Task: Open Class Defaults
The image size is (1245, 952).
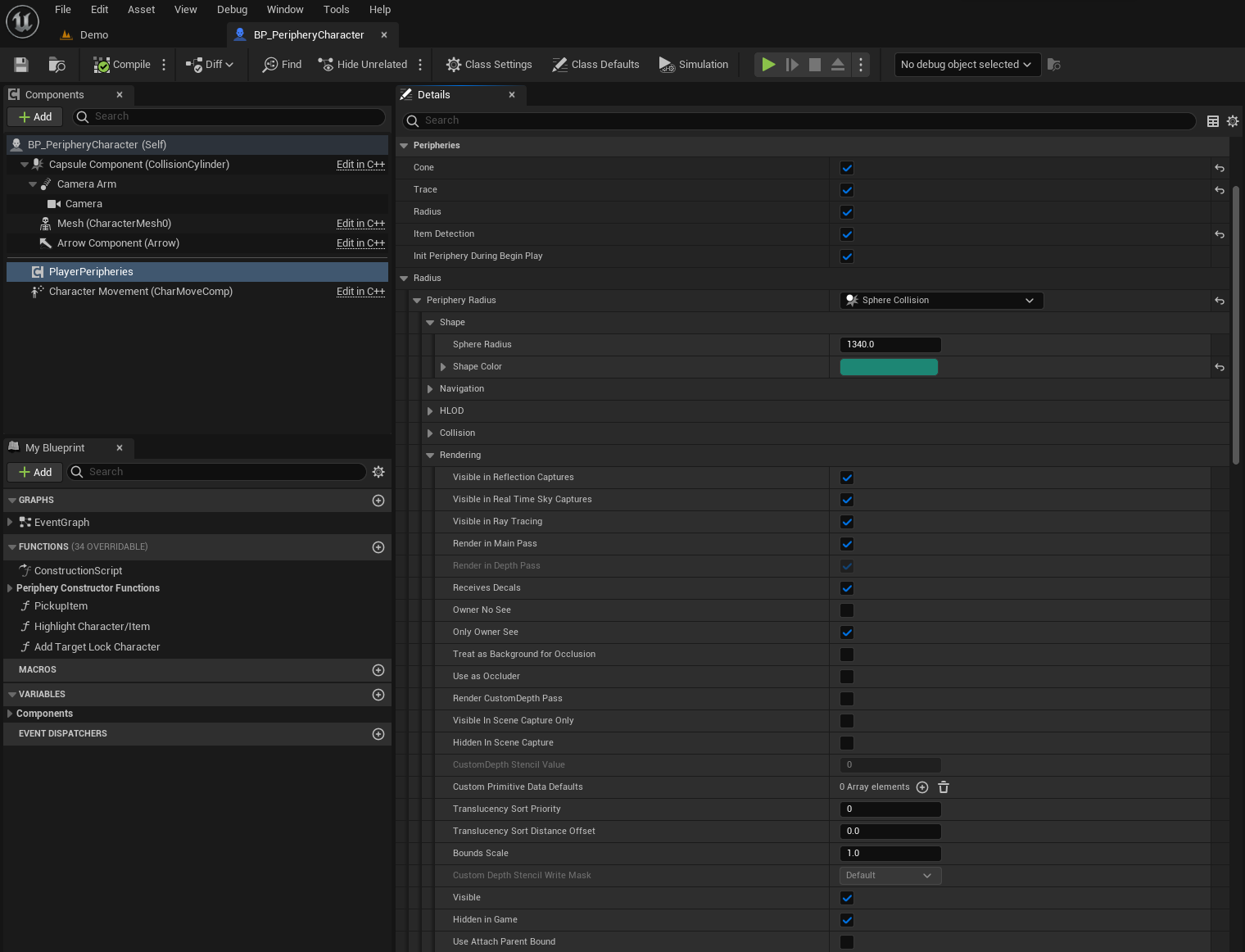Action: 595,65
